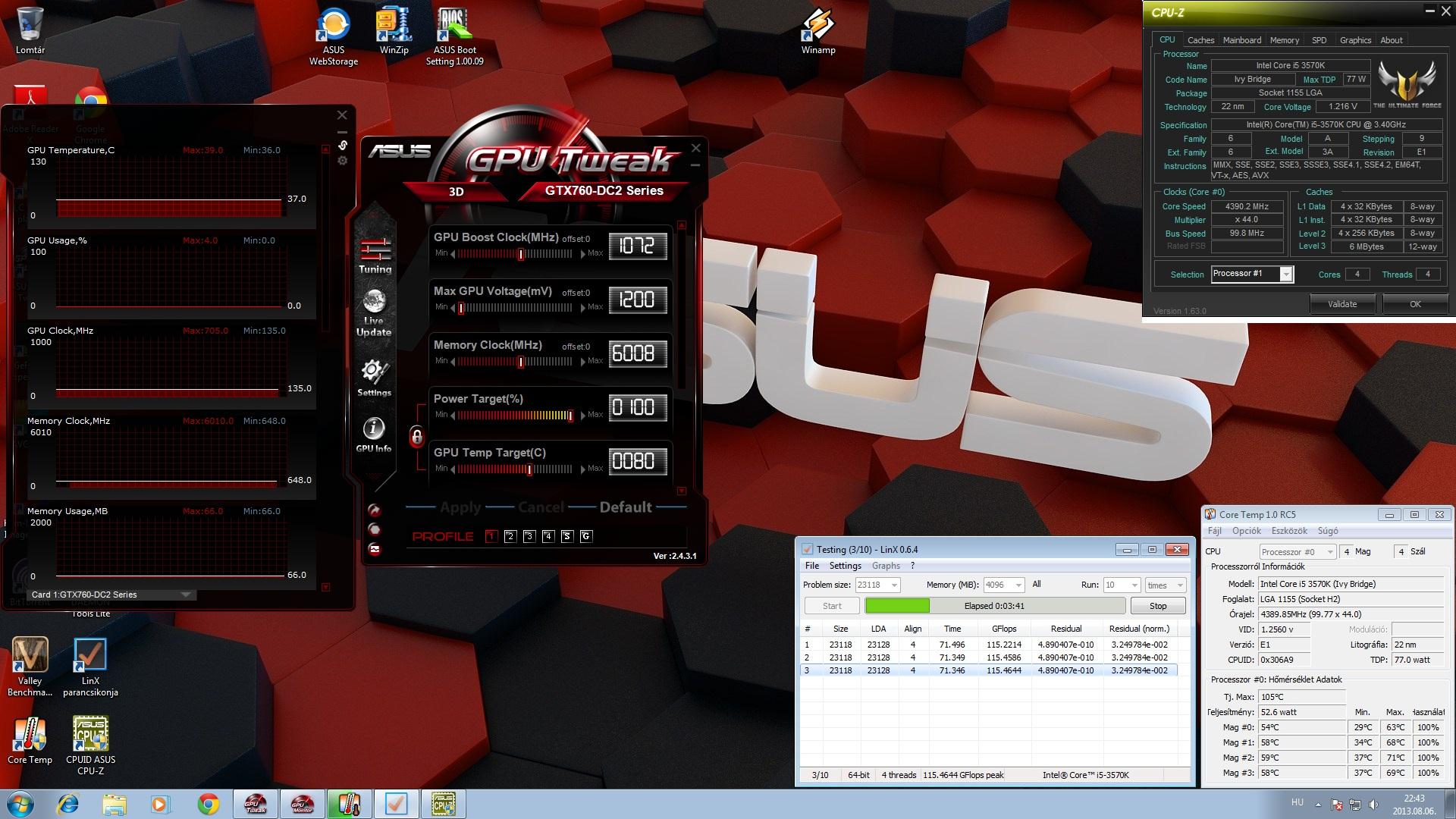This screenshot has height=819, width=1456.
Task: Expand the Problem size dropdown in LinX
Action: (x=894, y=585)
